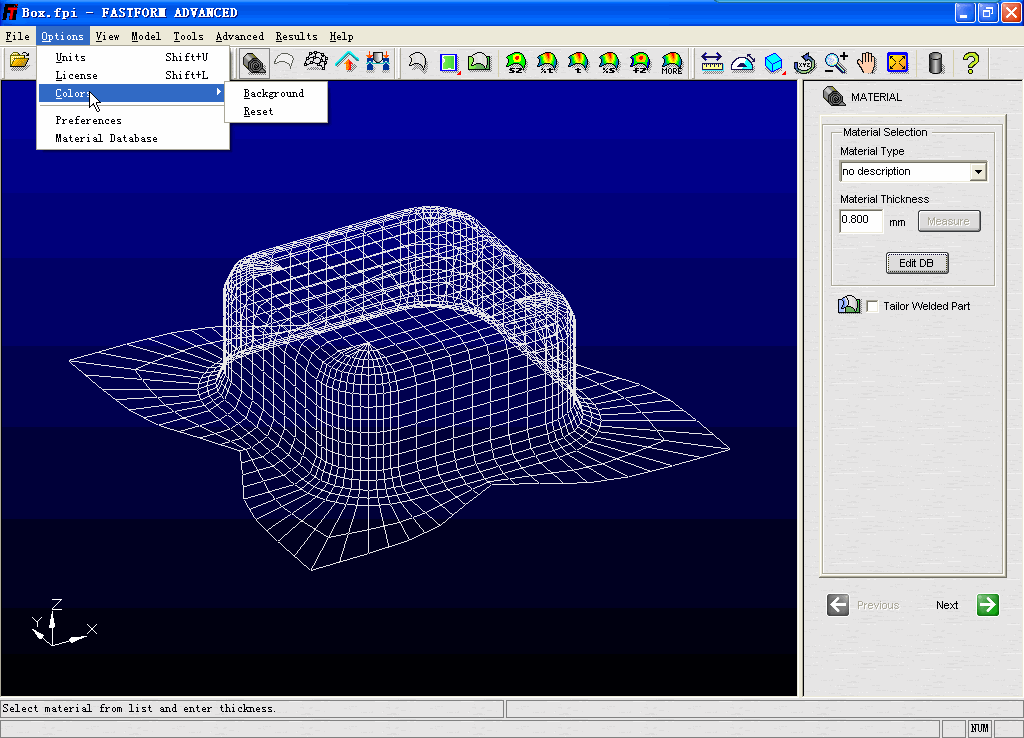
Task: Open the Advanced menu
Action: click(x=240, y=37)
